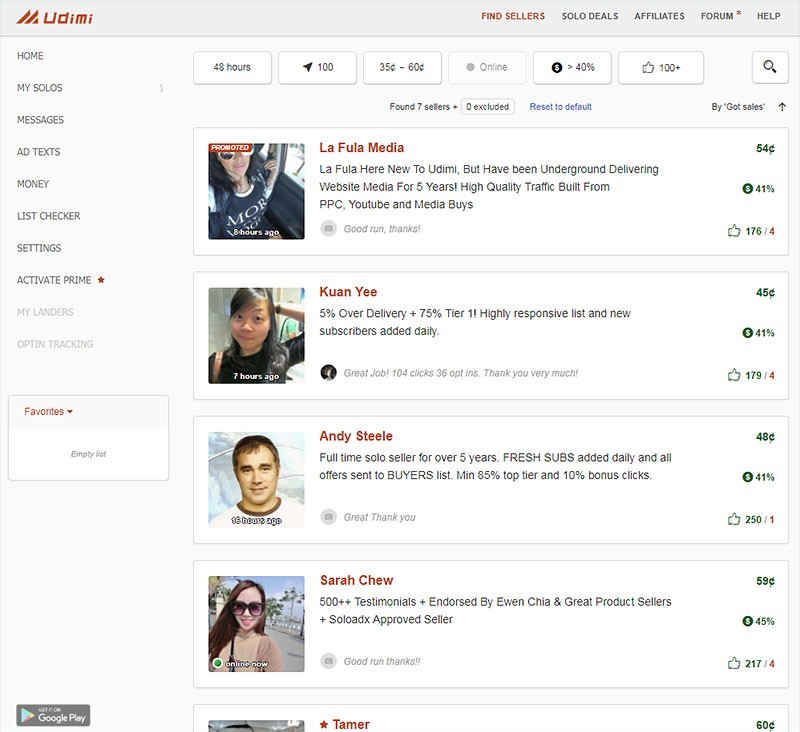Open the 100 clicks filter

tap(317, 67)
